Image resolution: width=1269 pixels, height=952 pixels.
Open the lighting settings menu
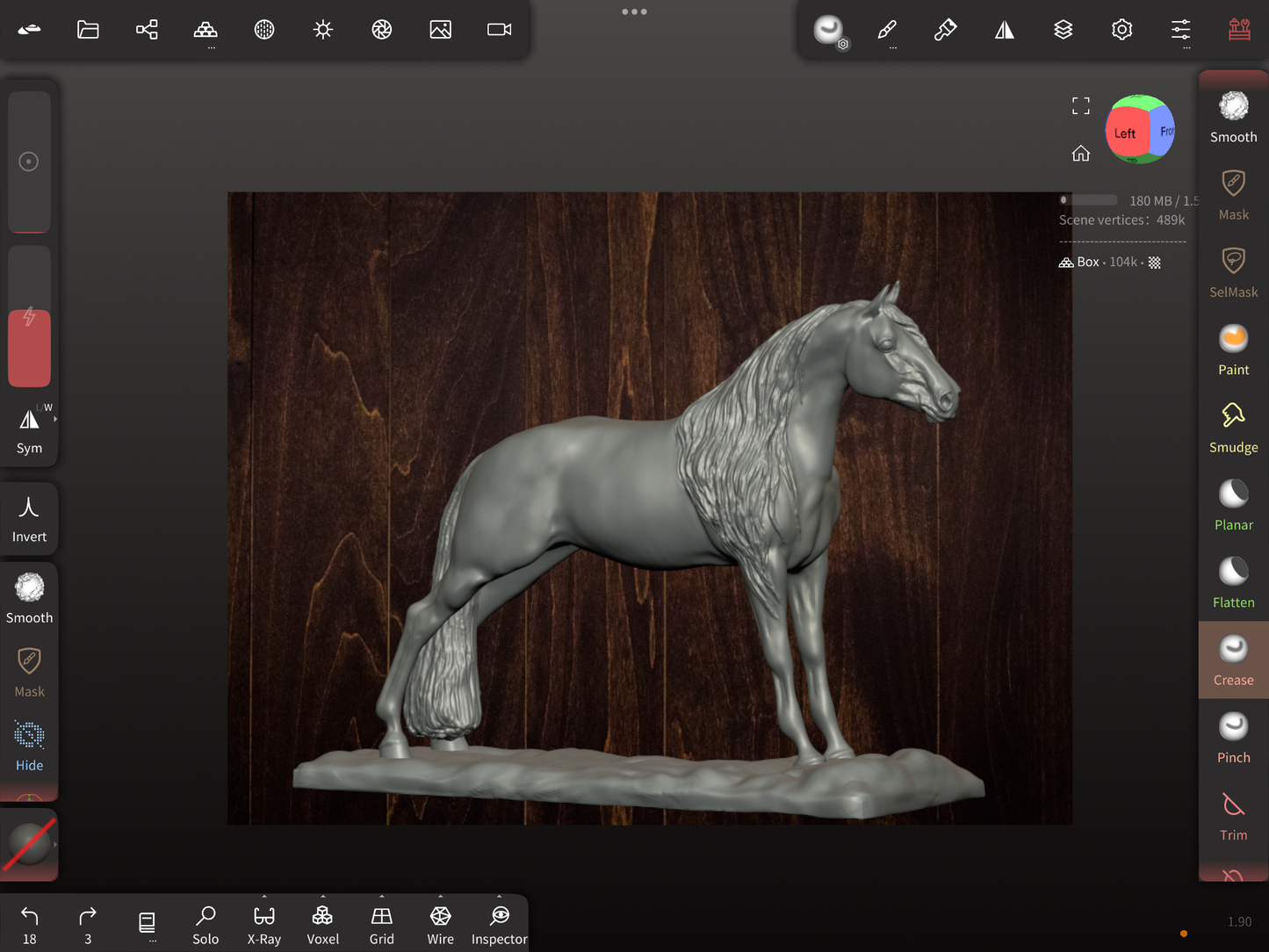click(x=323, y=30)
